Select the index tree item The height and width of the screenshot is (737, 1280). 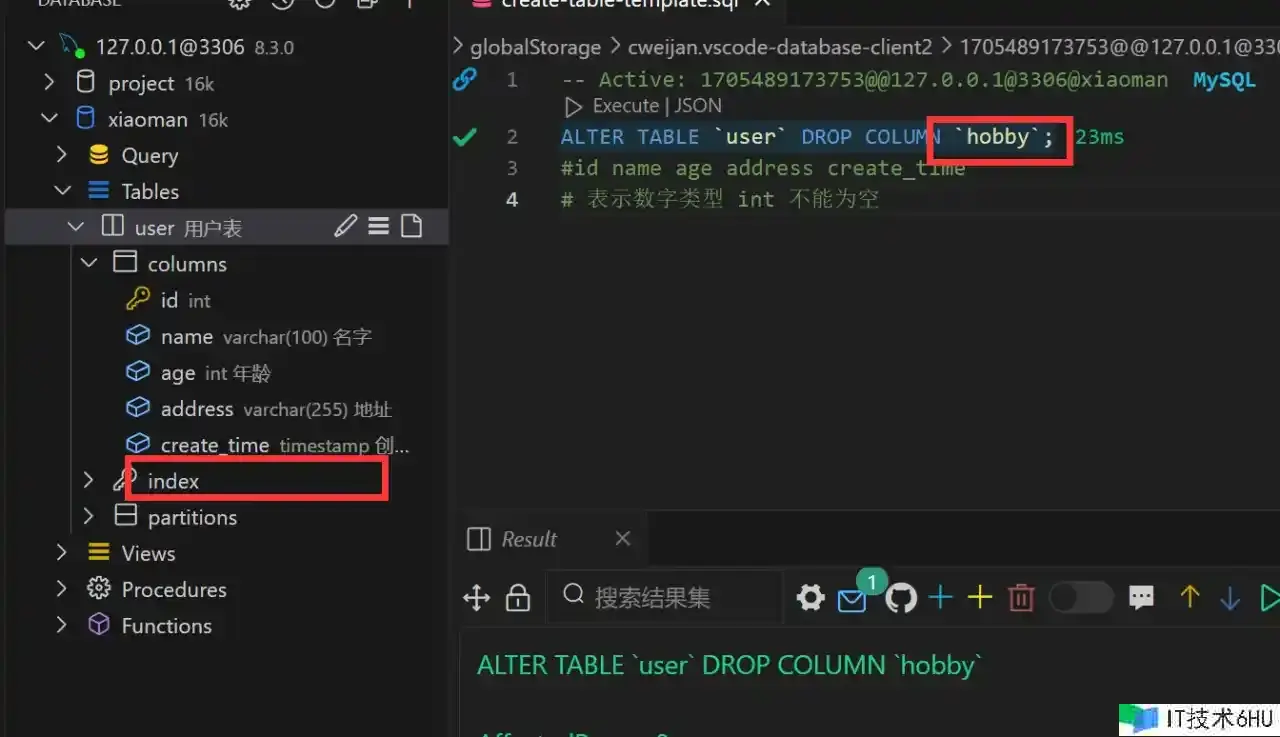click(226, 481)
